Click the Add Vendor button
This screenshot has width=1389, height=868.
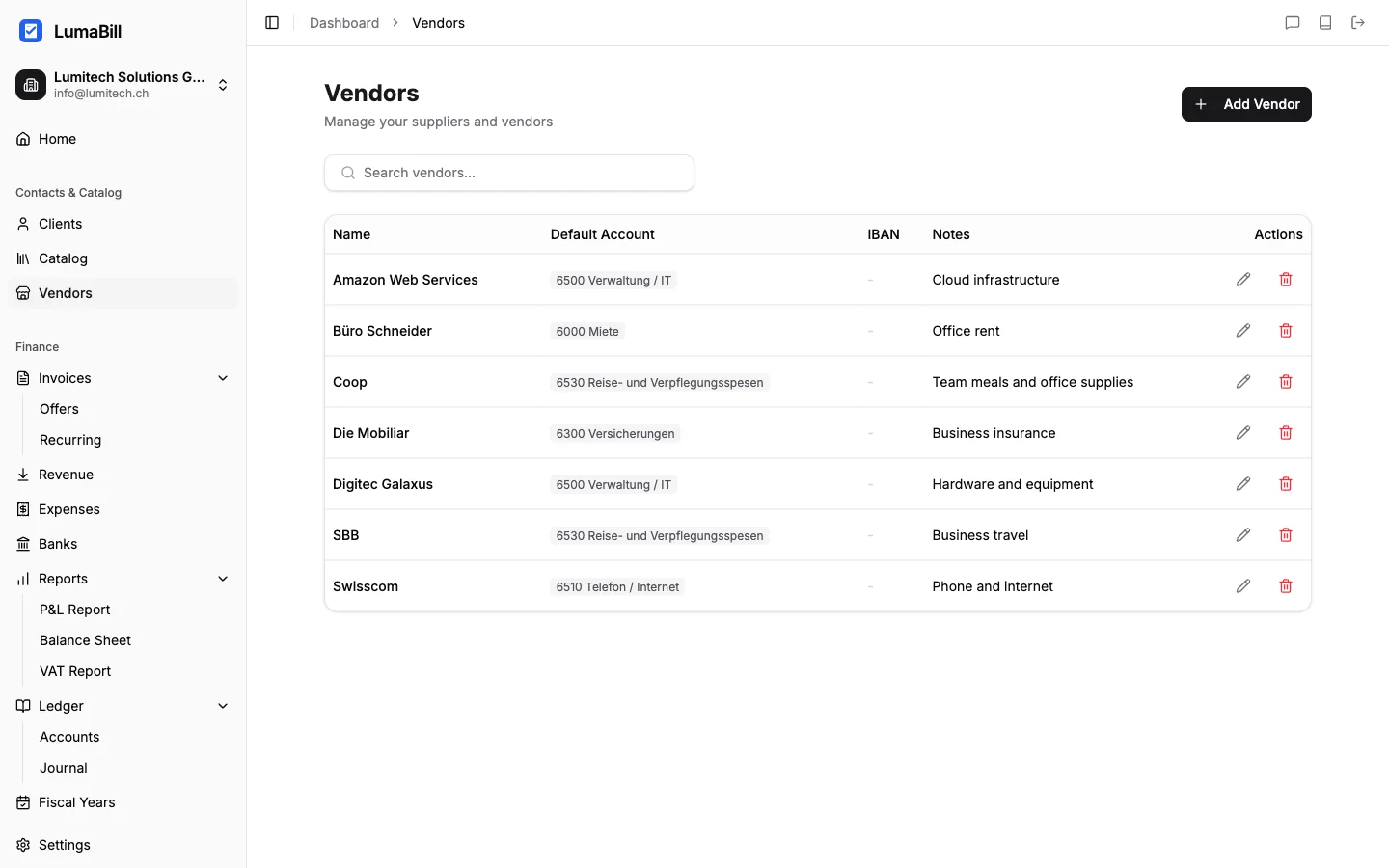[1246, 104]
